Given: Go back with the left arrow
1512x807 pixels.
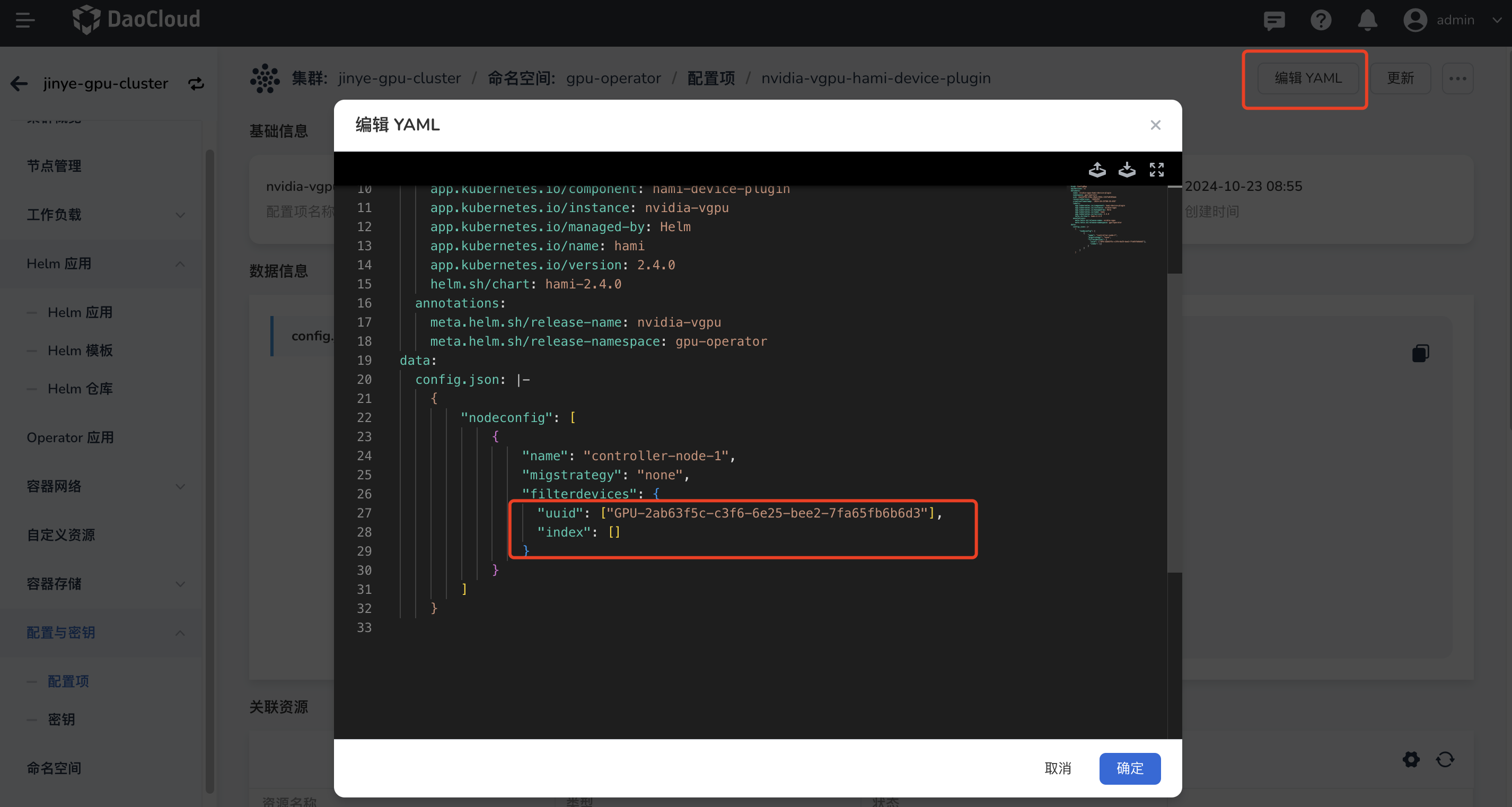Looking at the screenshot, I should (19, 84).
